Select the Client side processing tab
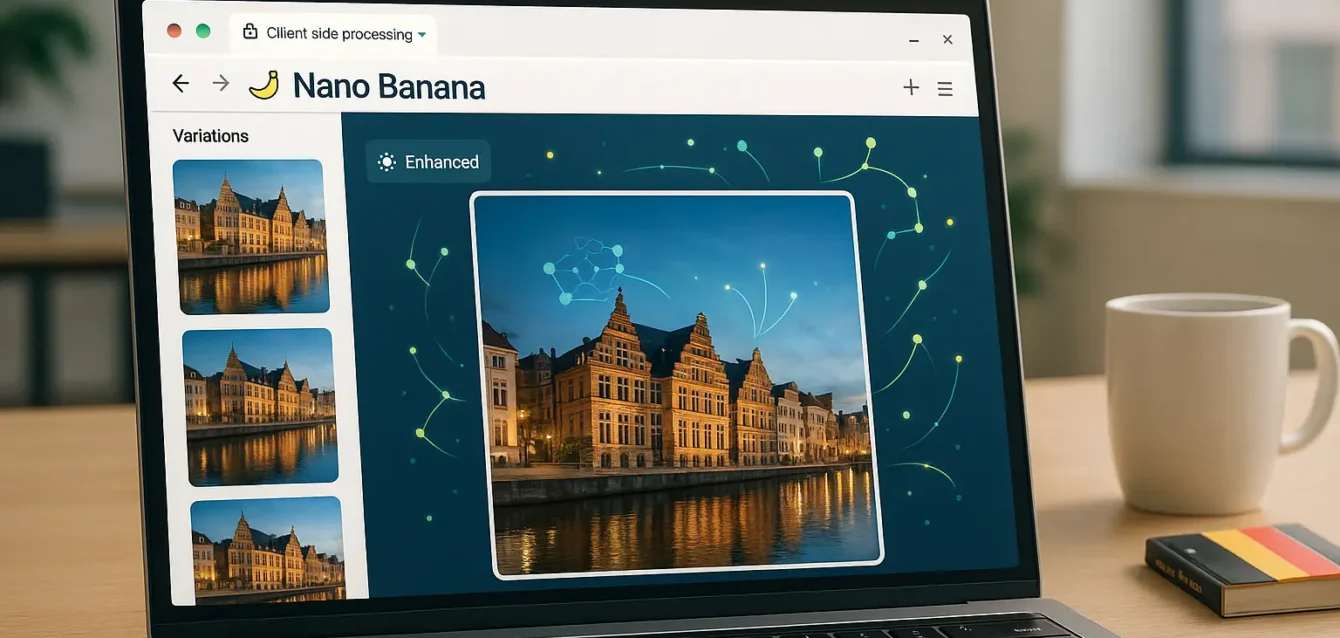 click(338, 33)
